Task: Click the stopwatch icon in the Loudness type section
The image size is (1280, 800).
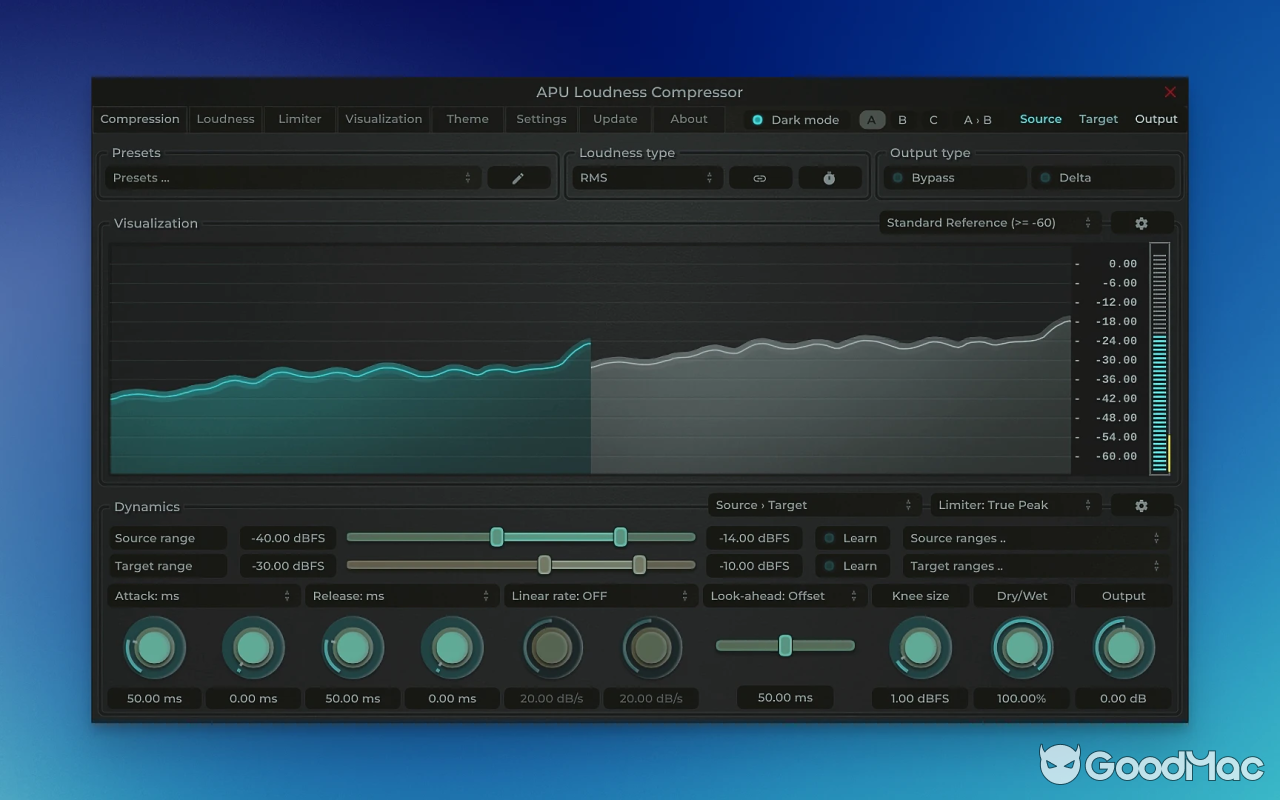Action: click(830, 177)
